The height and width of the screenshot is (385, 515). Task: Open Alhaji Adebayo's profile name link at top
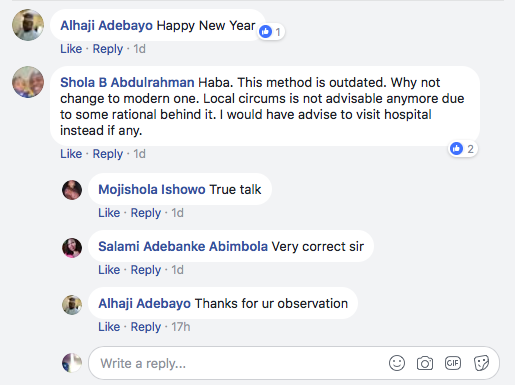(x=106, y=25)
